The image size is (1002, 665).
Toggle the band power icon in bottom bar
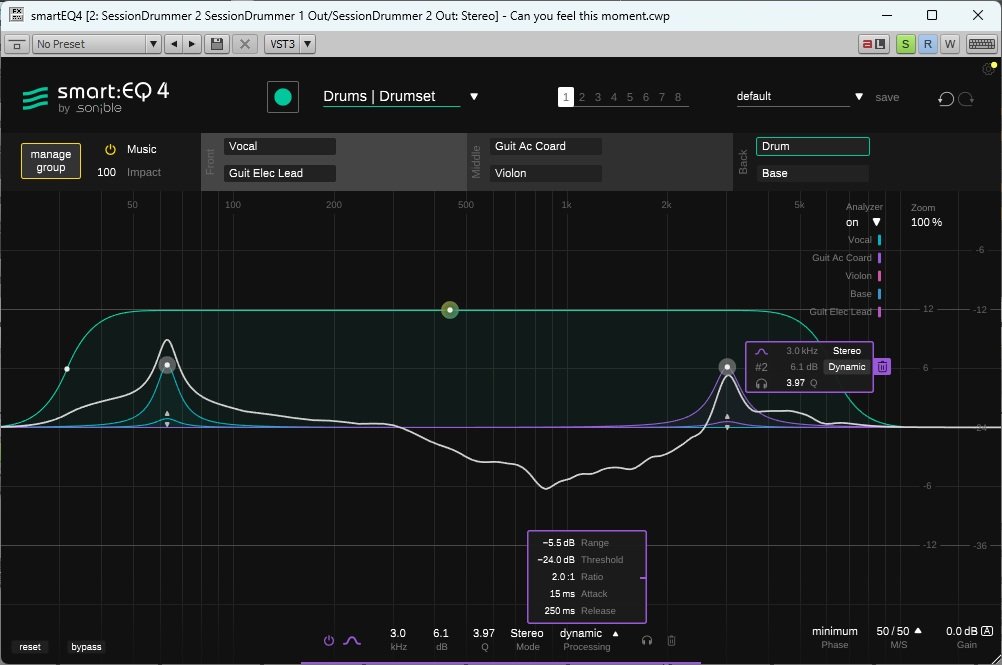328,640
